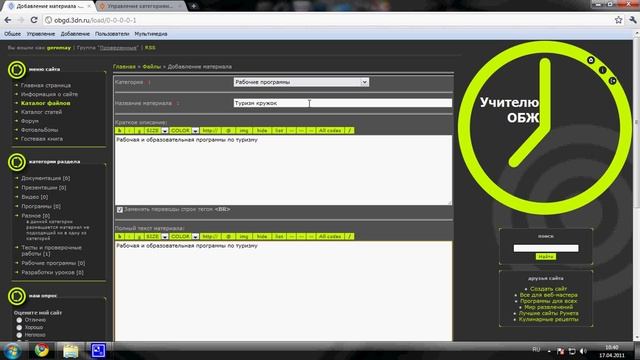The width and height of the screenshot is (640, 360).
Task: Insert img tag in brief description toolbar
Action: point(244,131)
